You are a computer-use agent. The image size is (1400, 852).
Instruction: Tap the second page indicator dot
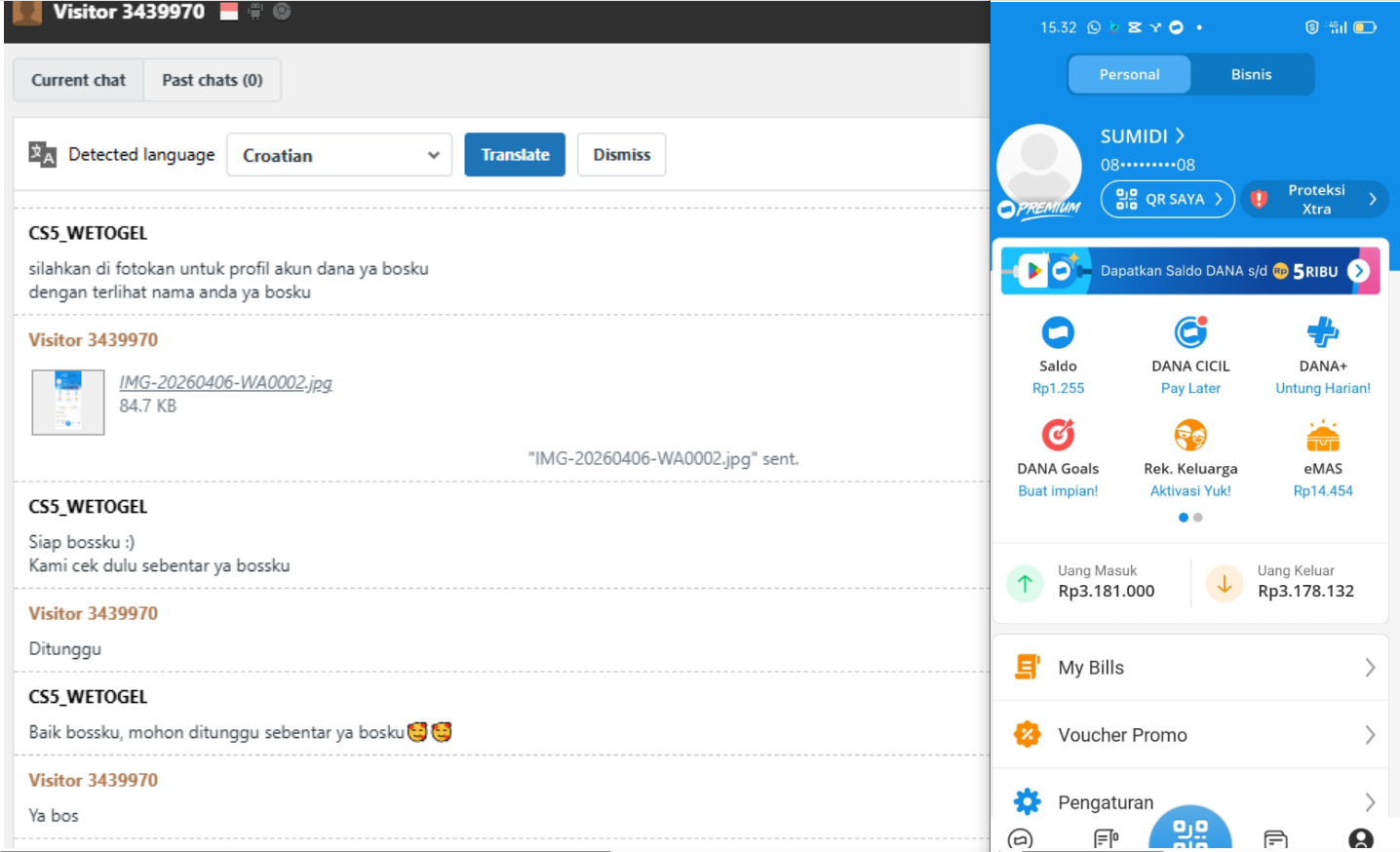click(1198, 518)
